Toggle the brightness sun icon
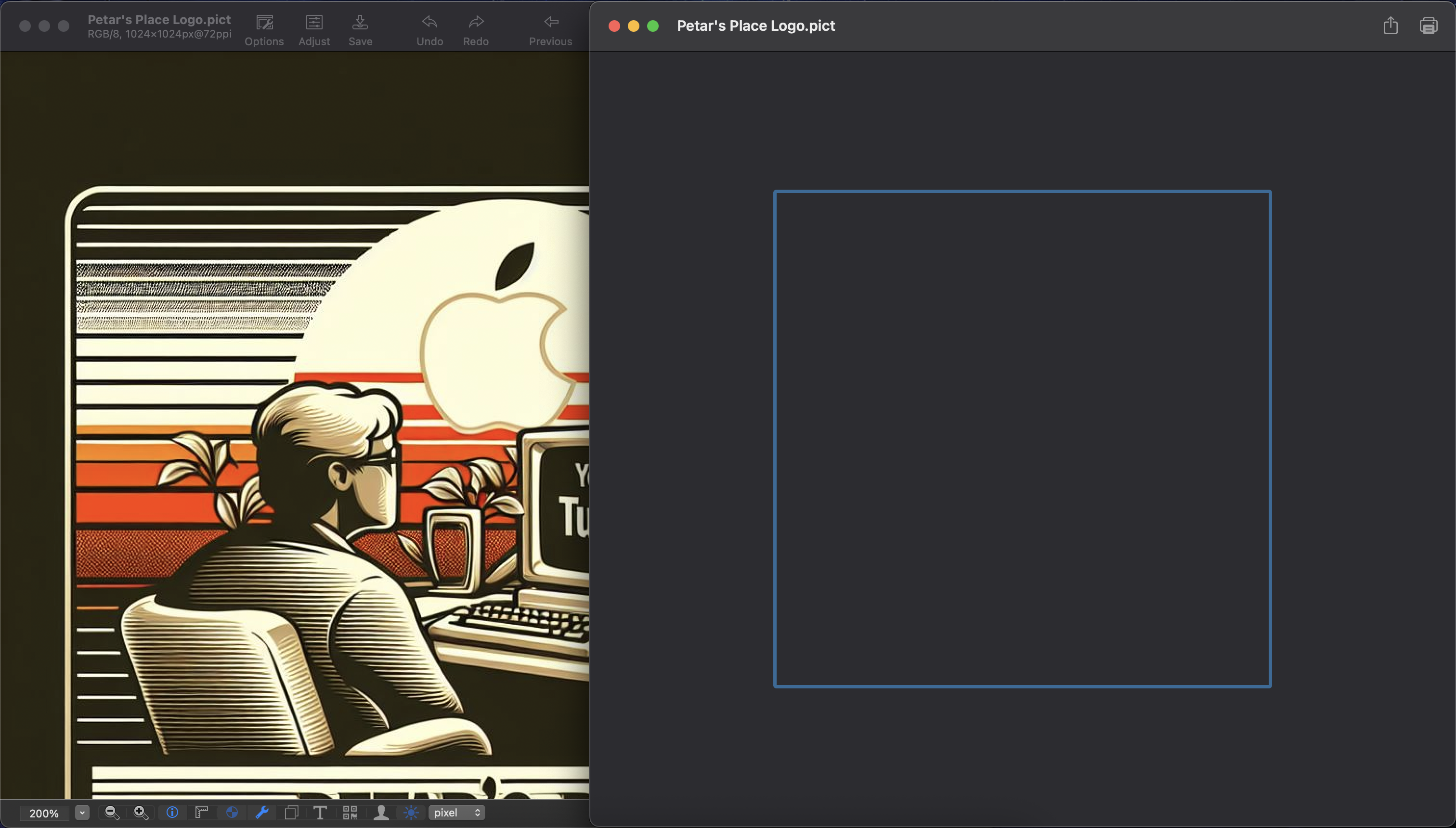This screenshot has height=828, width=1456. point(411,813)
